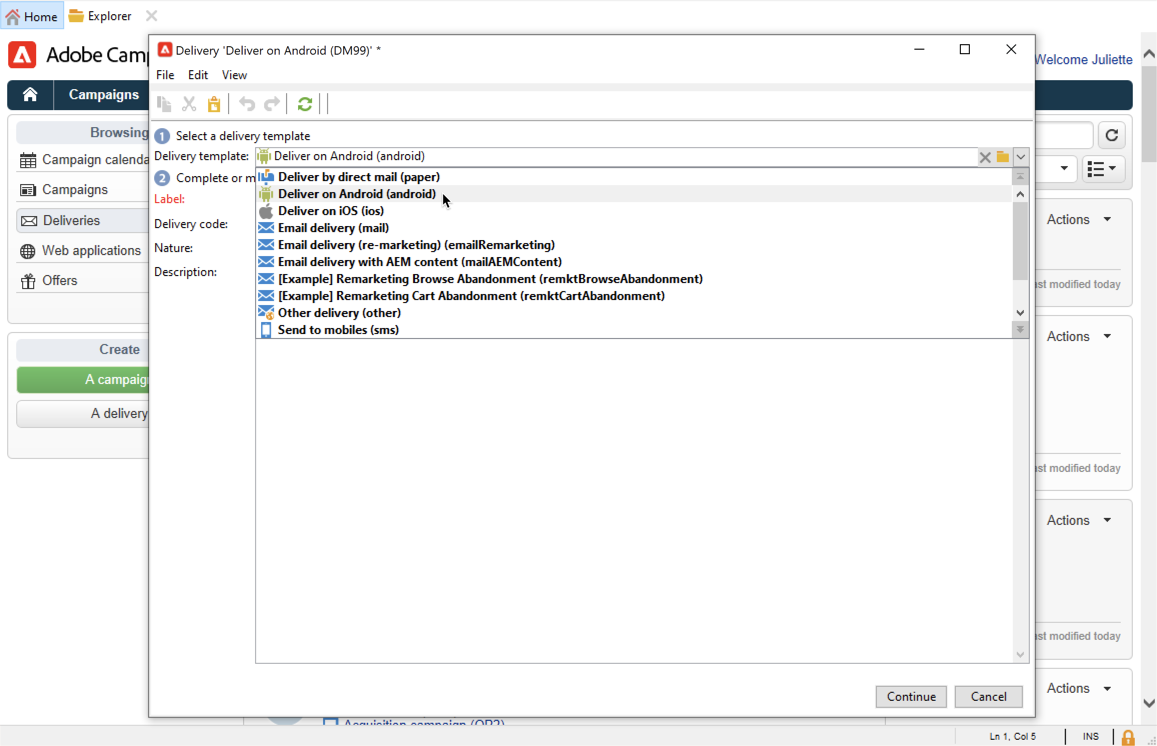Open Campaigns link in Browsing panel

pyautogui.click(x=64, y=190)
